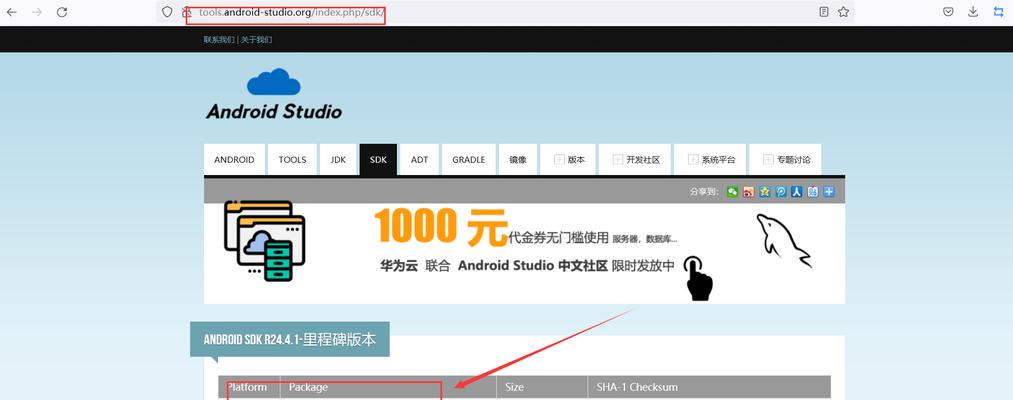Select the SDK navigation tab
1013x400 pixels.
[x=378, y=160]
